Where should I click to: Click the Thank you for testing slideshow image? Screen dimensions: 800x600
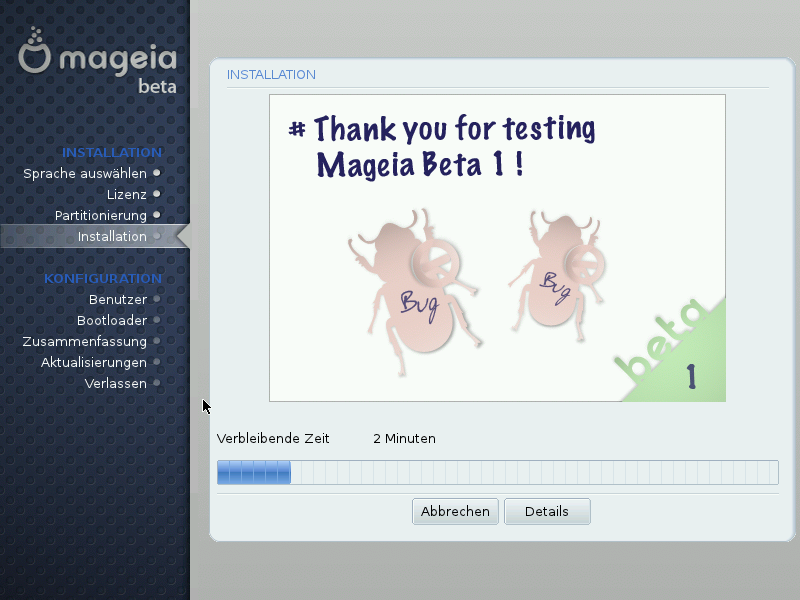[x=497, y=248]
